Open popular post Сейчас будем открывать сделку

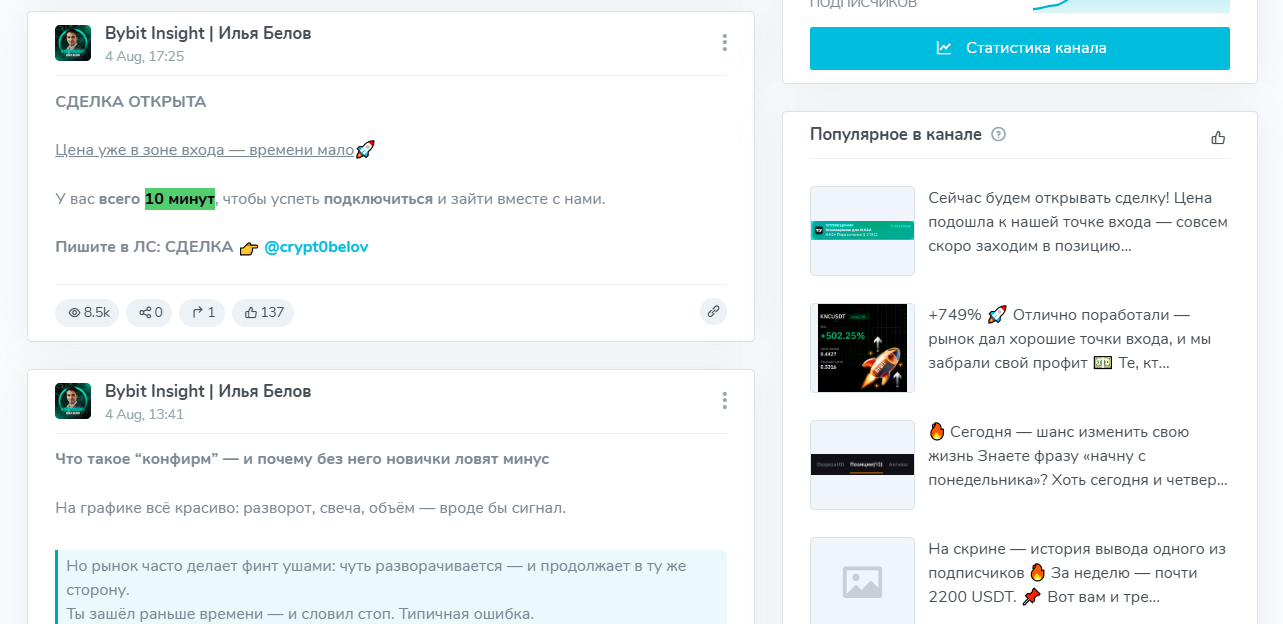point(1078,222)
